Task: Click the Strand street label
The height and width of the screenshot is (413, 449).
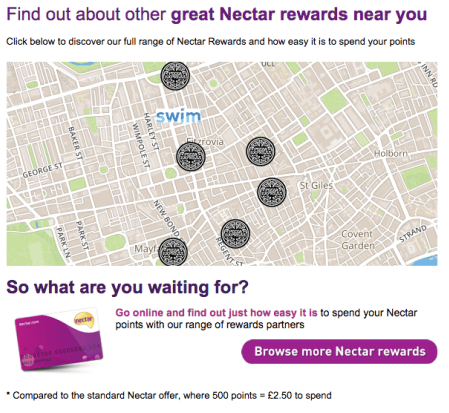Action: pos(413,233)
